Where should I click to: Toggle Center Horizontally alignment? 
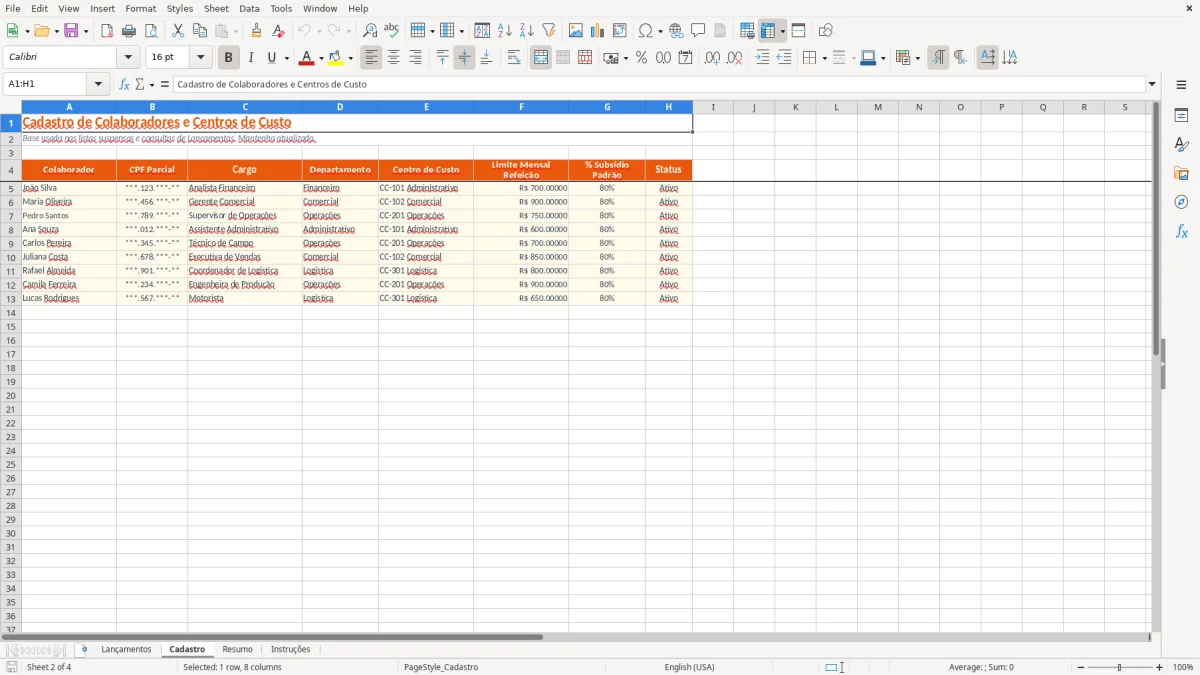393,58
